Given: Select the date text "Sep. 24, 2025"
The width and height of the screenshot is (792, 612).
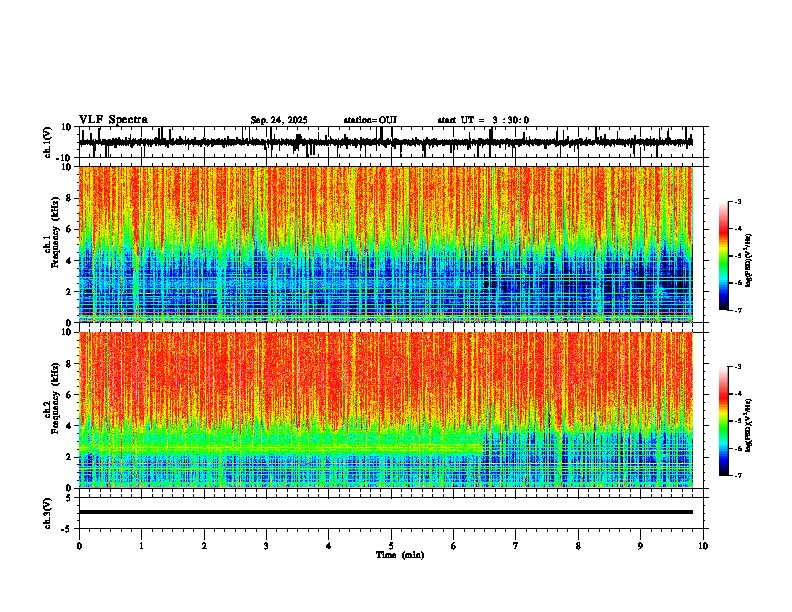Looking at the screenshot, I should (279, 120).
